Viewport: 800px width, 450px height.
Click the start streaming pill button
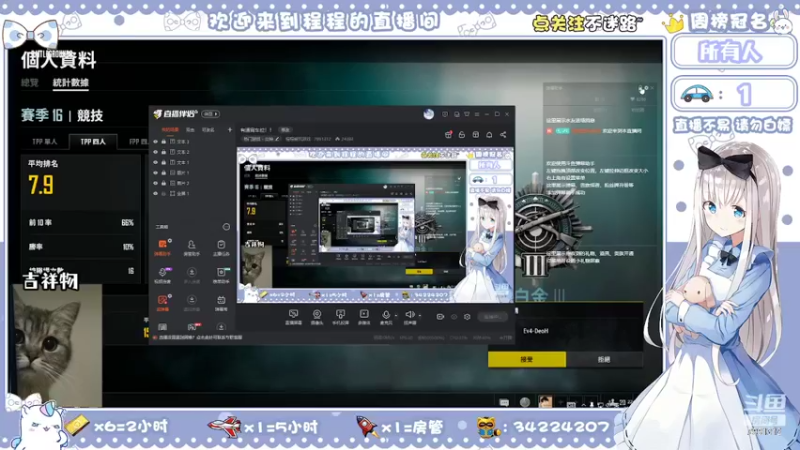pos(492,317)
